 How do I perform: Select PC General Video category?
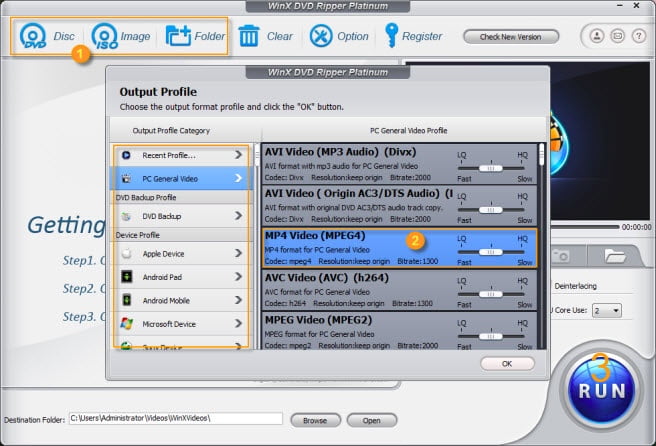pos(182,179)
